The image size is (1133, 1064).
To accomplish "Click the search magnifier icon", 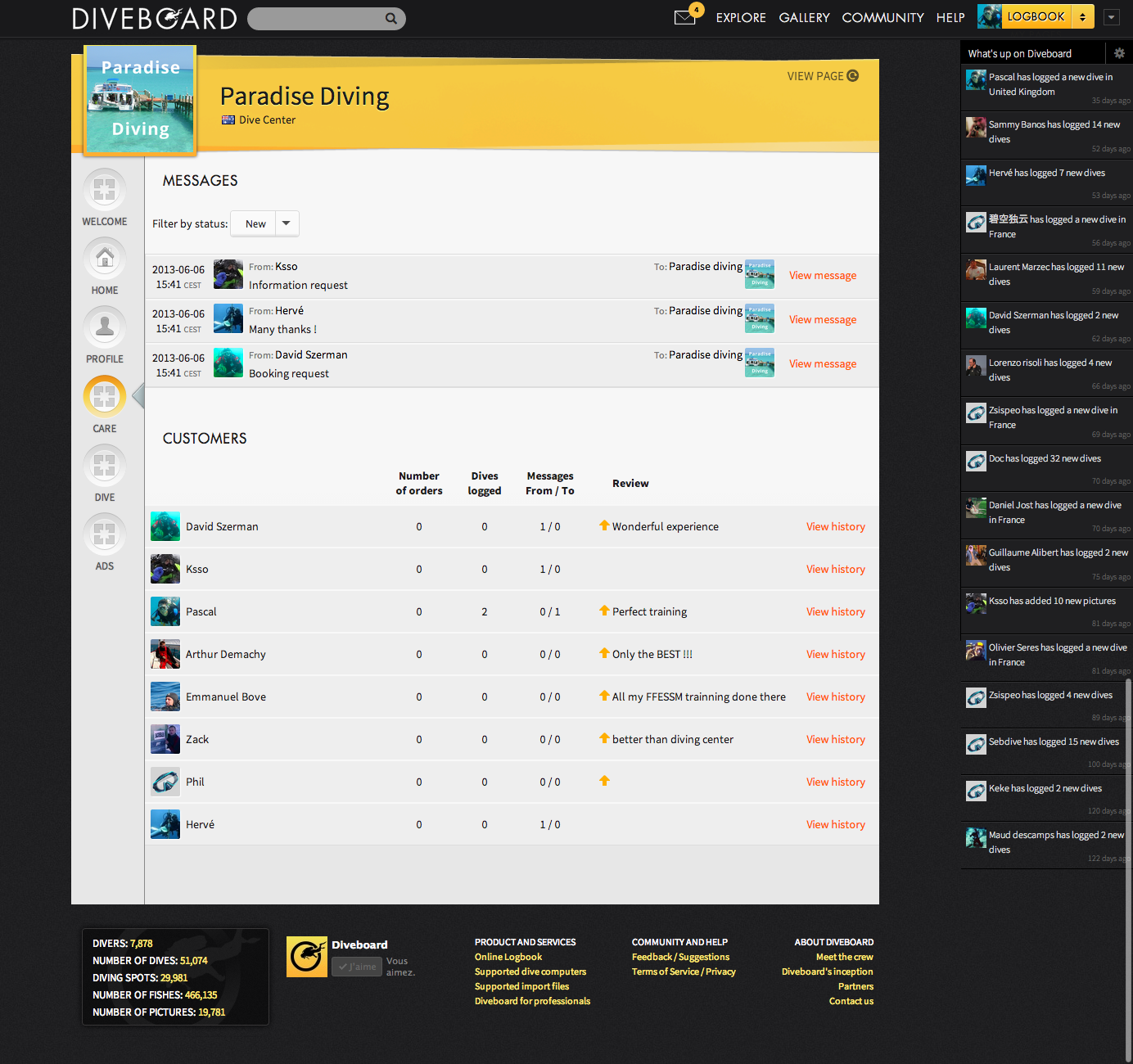I will (x=391, y=18).
